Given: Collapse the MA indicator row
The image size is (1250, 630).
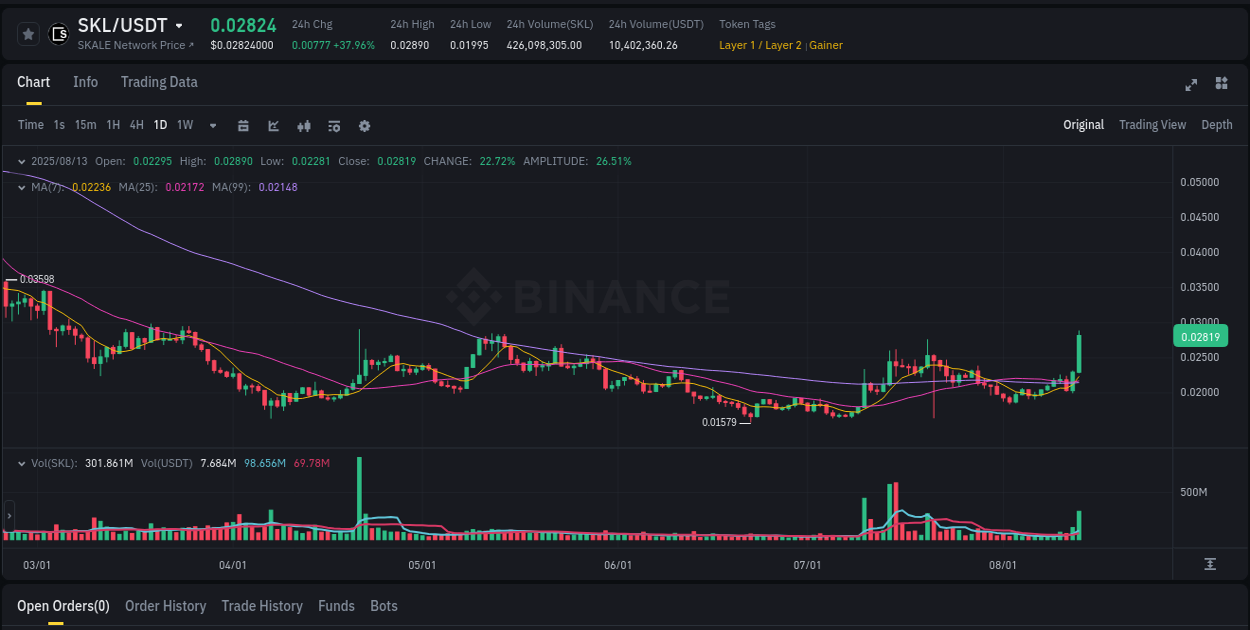Looking at the screenshot, I should pyautogui.click(x=22, y=188).
